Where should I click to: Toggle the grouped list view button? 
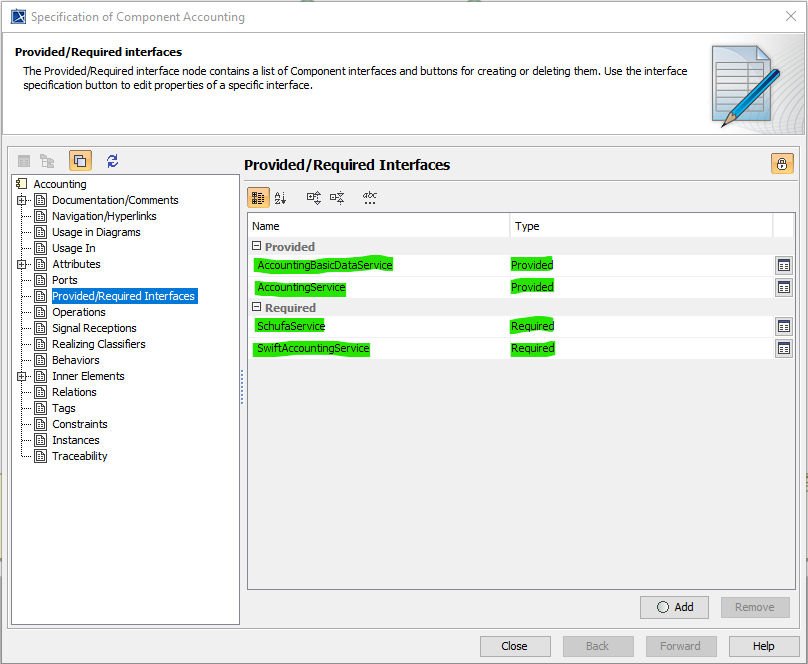258,198
